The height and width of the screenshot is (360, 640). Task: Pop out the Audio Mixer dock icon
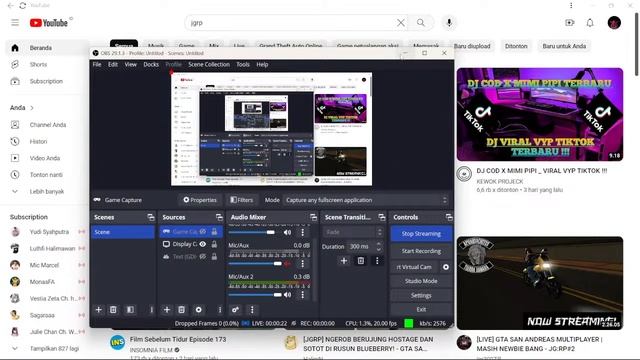313,217
